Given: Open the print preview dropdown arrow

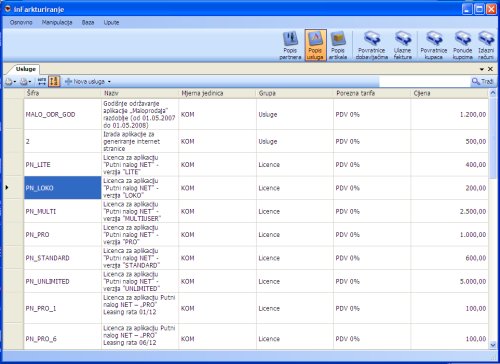Looking at the screenshot, I should (x=15, y=82).
